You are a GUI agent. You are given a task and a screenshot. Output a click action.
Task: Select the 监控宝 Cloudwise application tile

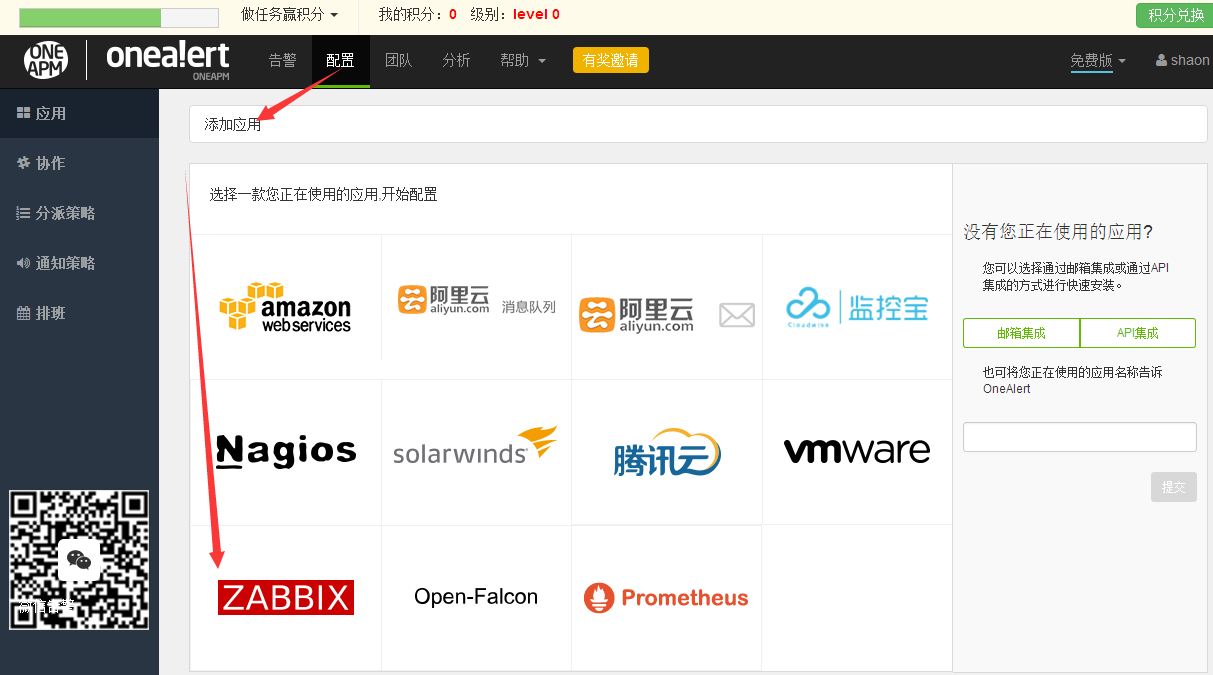point(857,308)
